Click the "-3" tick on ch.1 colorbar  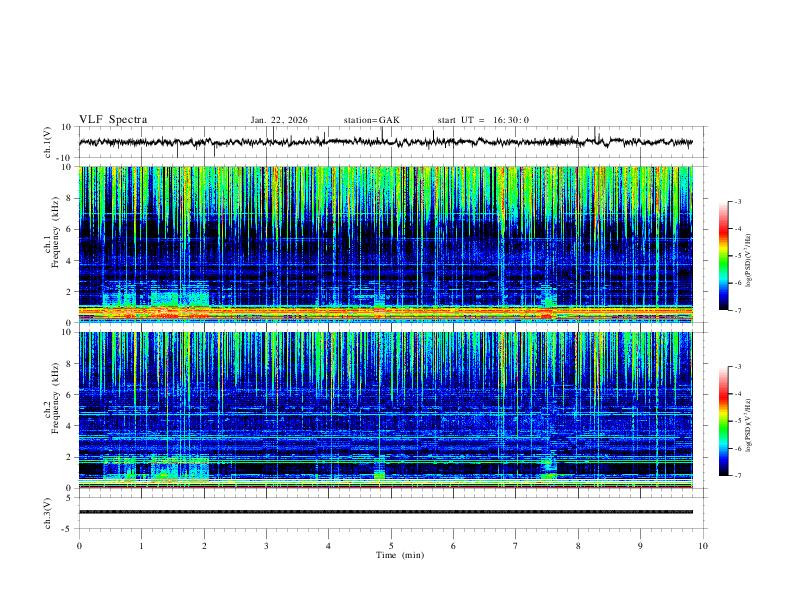[x=738, y=201]
